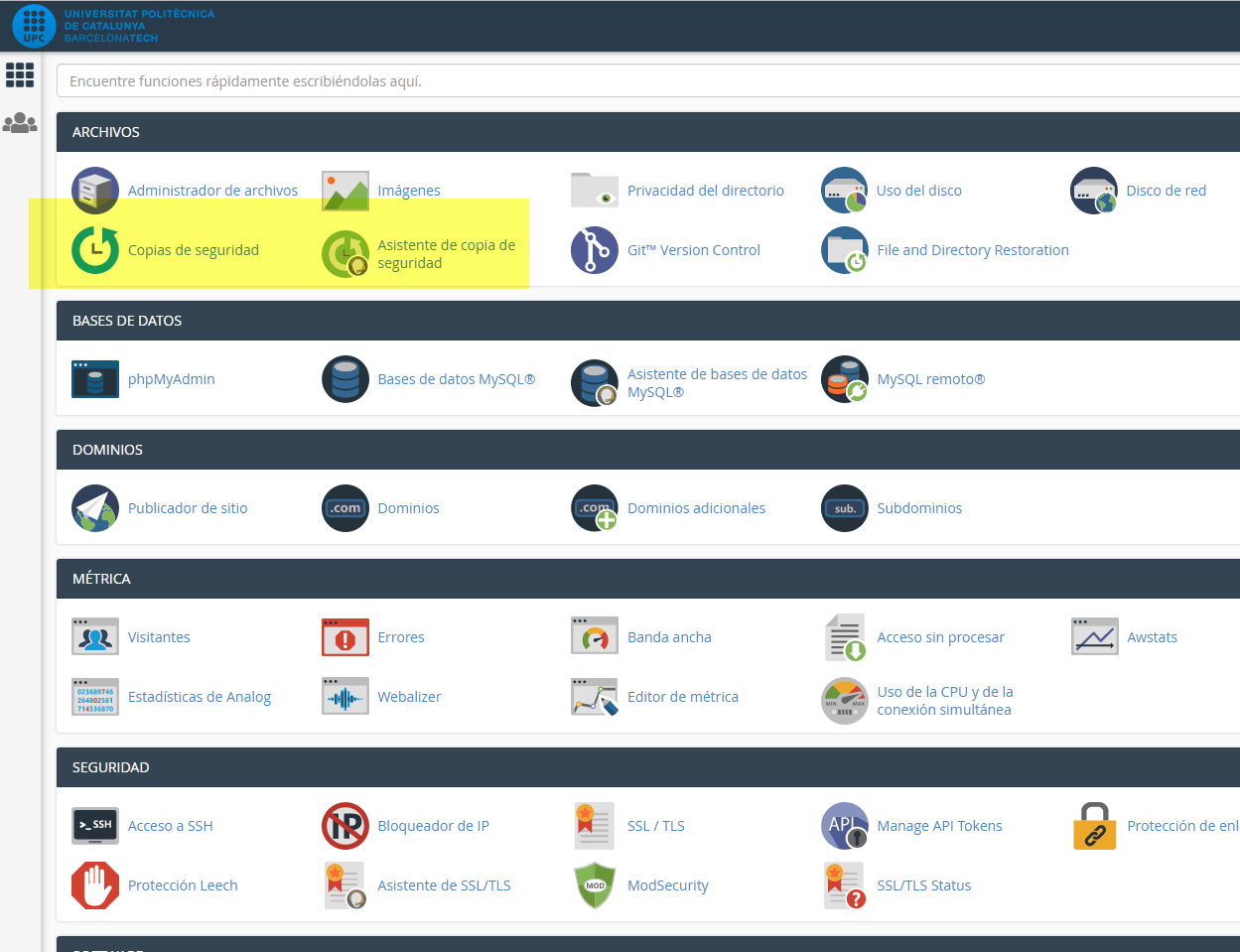Click the Protección Leech hand icon
This screenshot has width=1240, height=952.
point(95,885)
